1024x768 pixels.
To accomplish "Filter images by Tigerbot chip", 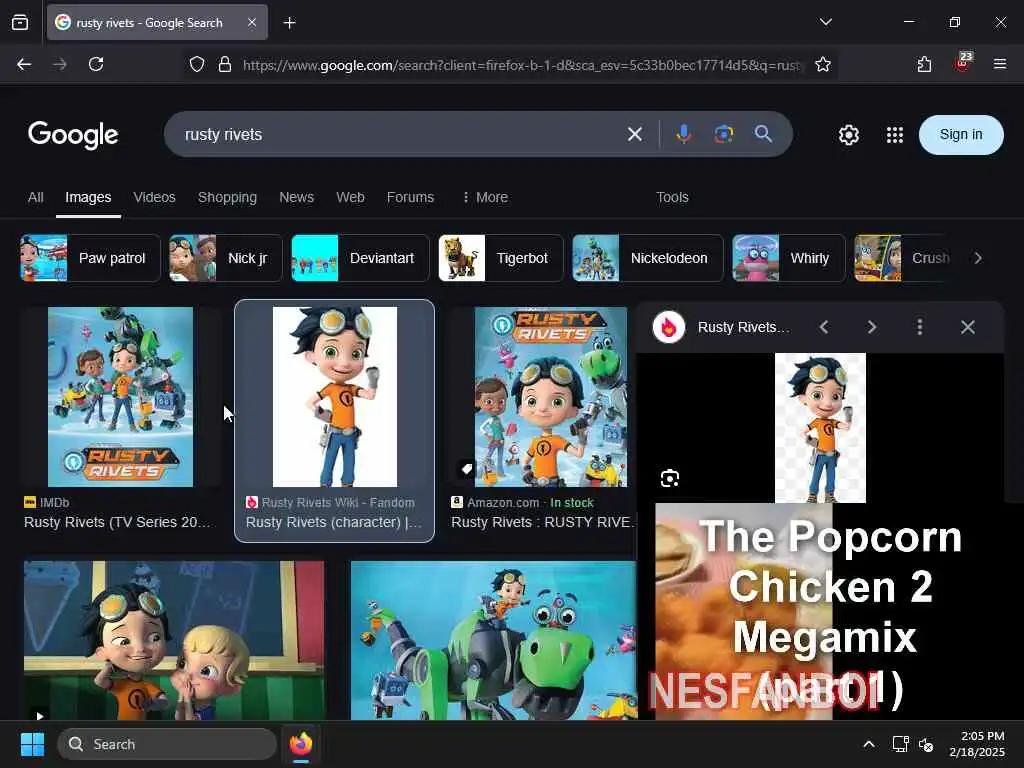I will pos(501,258).
